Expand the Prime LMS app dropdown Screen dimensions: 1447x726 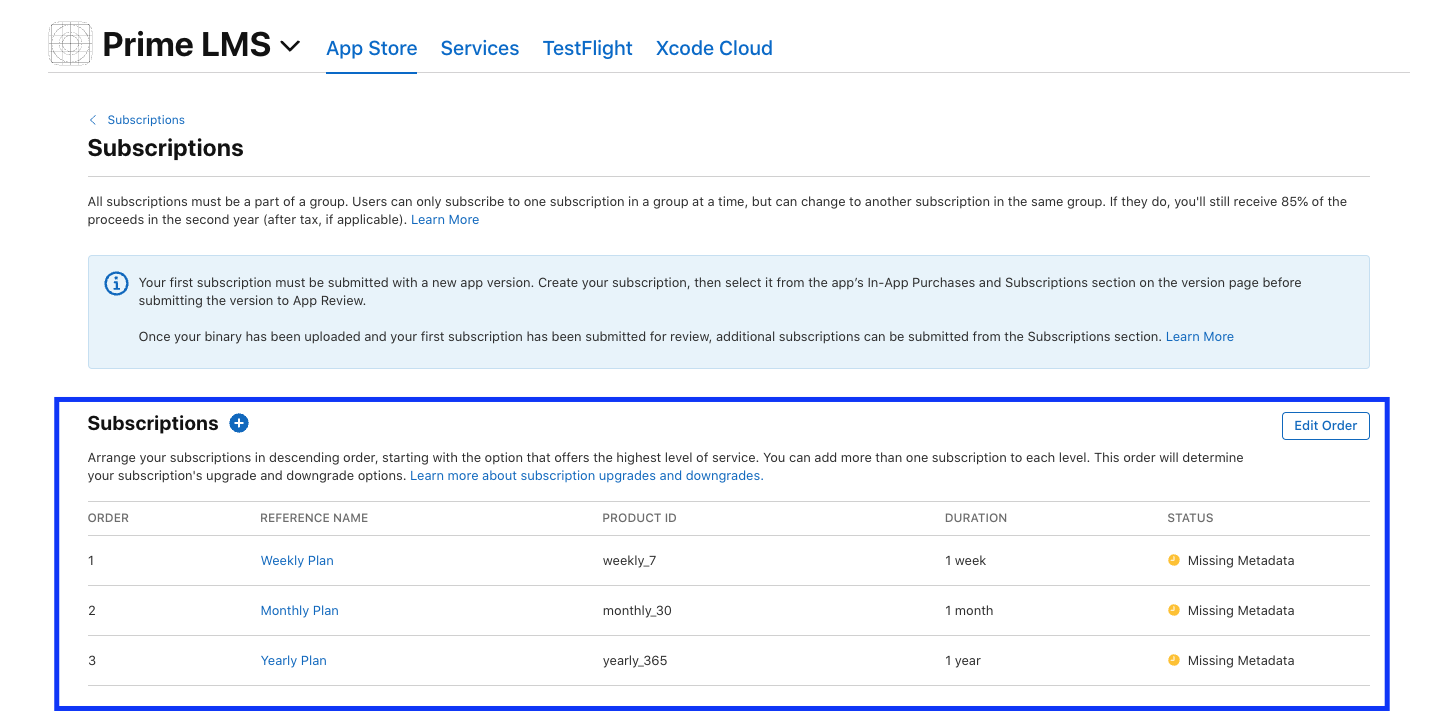pyautogui.click(x=290, y=46)
